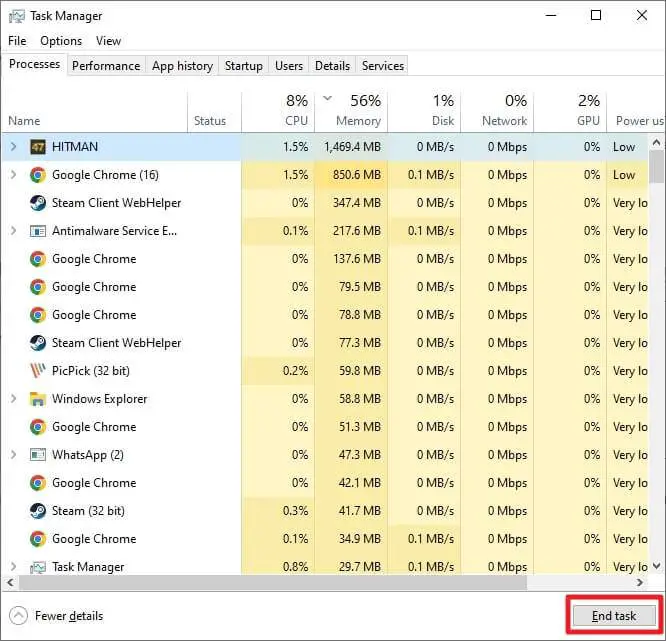The width and height of the screenshot is (666, 641).
Task: Collapse view with Fewer details arrow icon
Action: click(18, 616)
